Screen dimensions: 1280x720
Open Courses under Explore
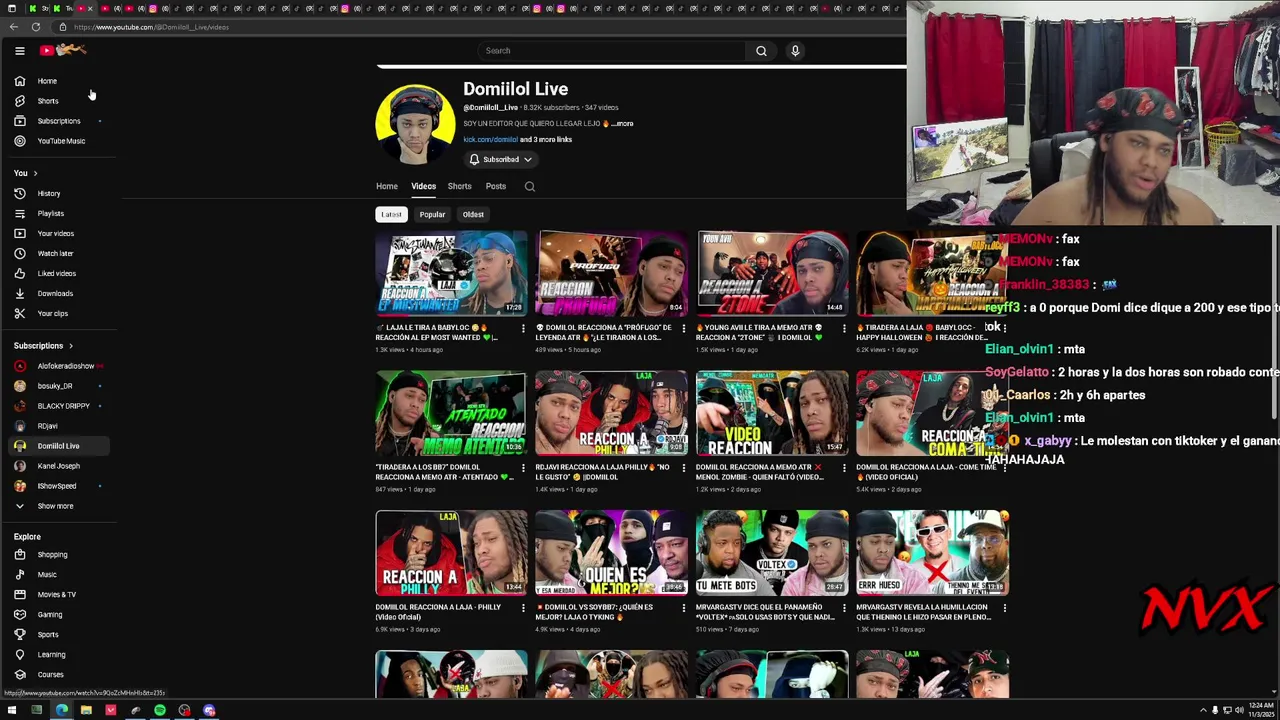(50, 674)
